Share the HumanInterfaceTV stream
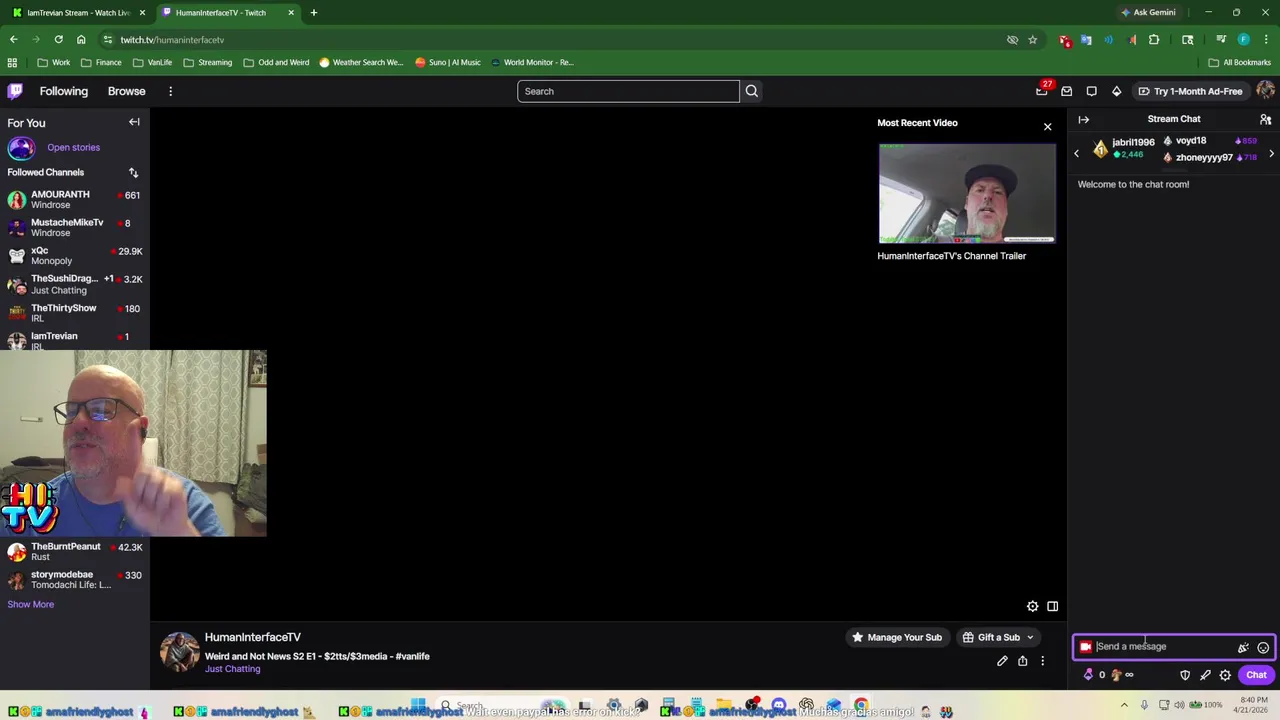Image resolution: width=1280 pixels, height=720 pixels. 1022,661
